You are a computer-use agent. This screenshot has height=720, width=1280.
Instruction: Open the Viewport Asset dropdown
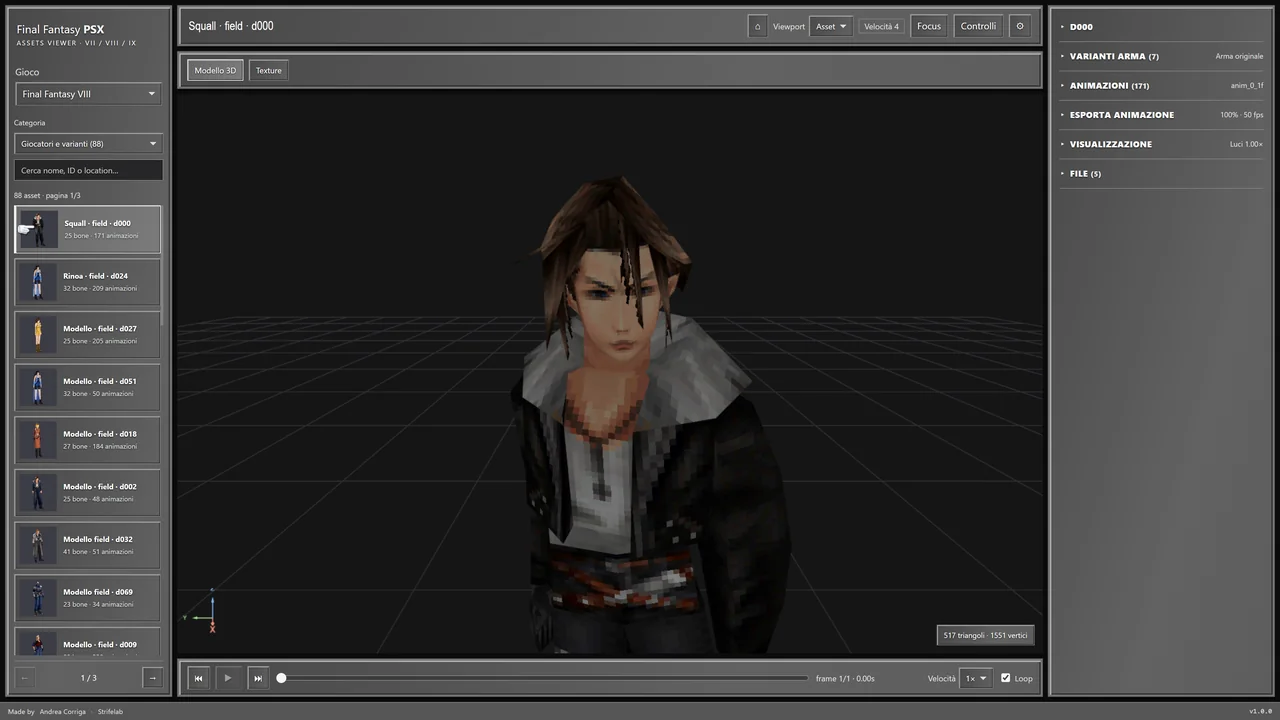click(x=831, y=27)
